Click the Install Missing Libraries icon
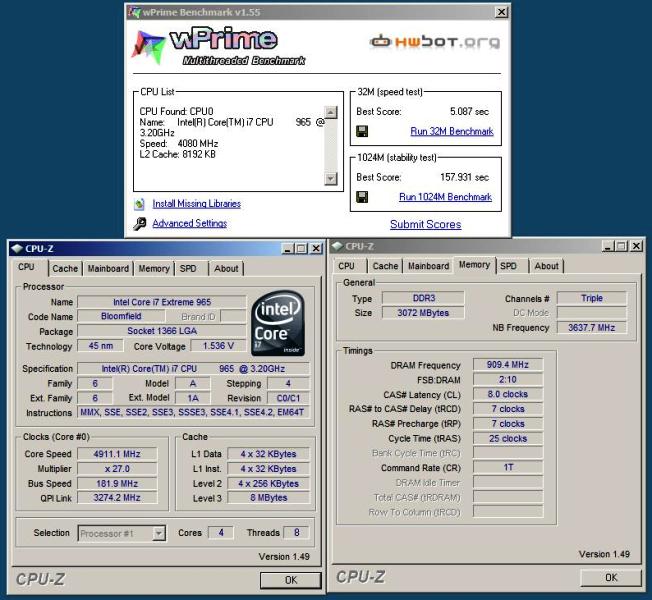Image resolution: width=652 pixels, height=600 pixels. pos(139,204)
